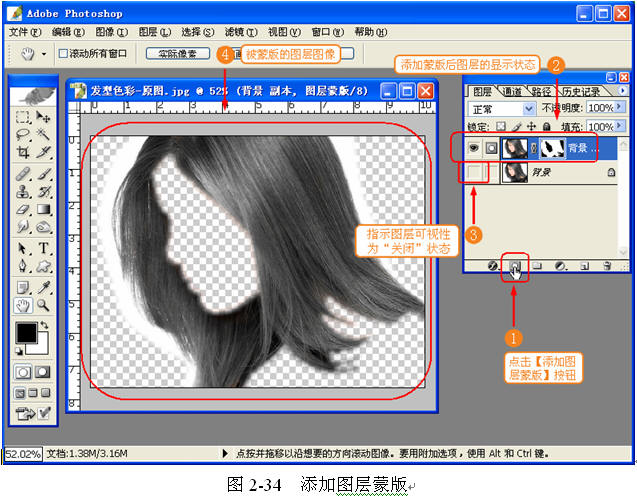Reset default foreground and background colors
This screenshot has height=497, width=637.
(x=19, y=351)
